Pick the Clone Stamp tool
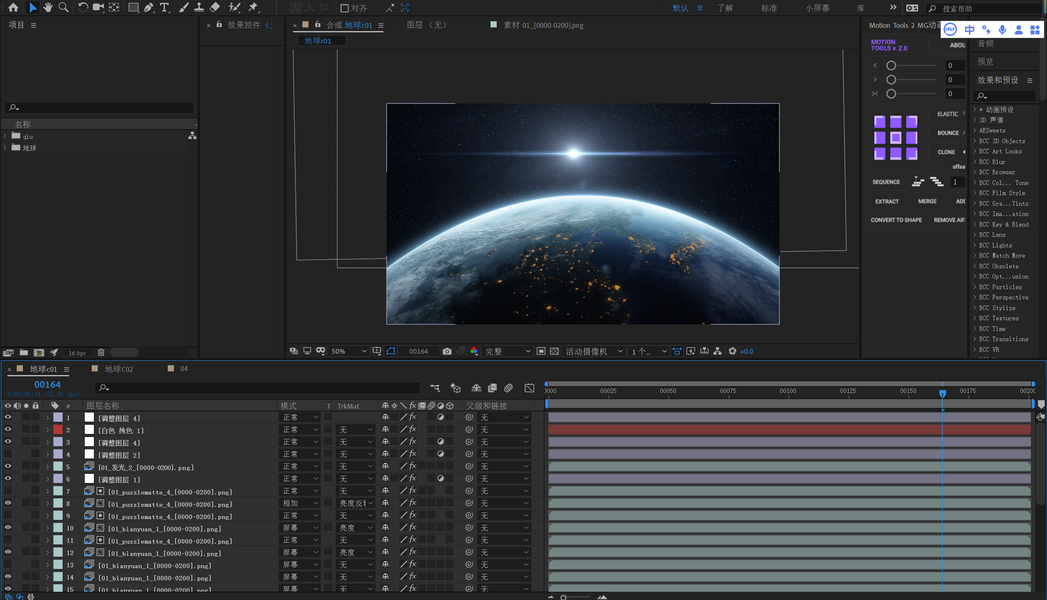 (199, 8)
